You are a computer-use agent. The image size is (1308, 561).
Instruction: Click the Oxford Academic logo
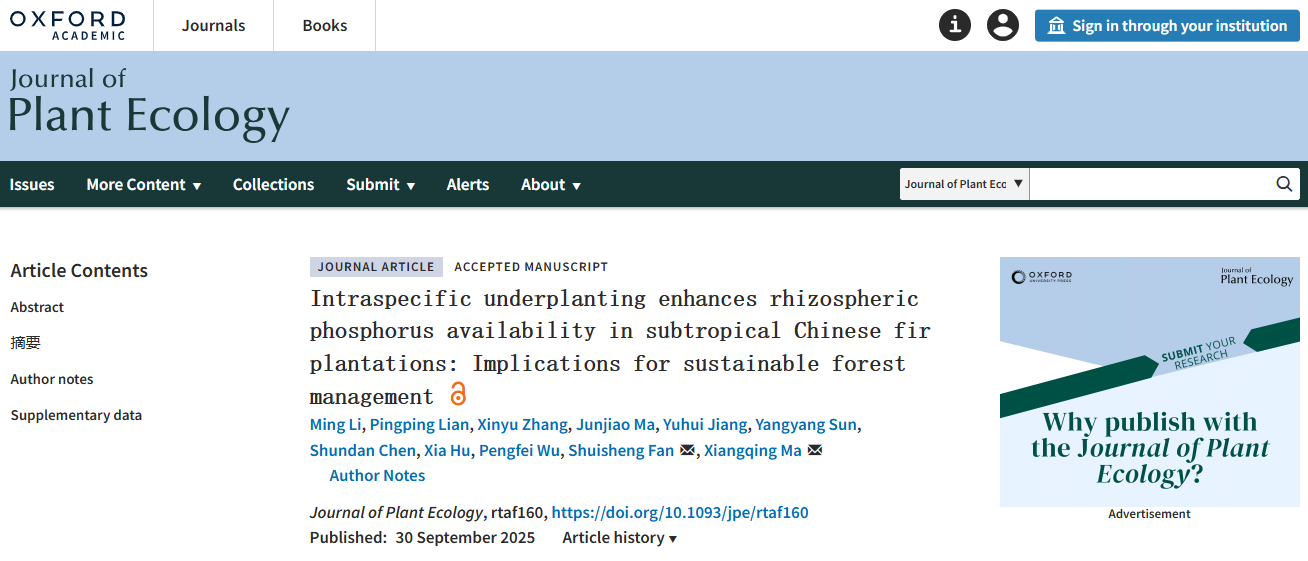point(68,25)
